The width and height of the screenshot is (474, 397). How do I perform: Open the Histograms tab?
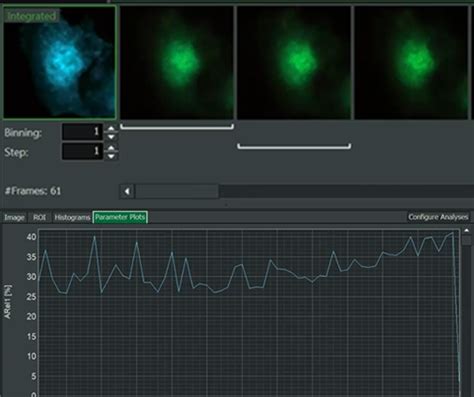[x=72, y=217]
